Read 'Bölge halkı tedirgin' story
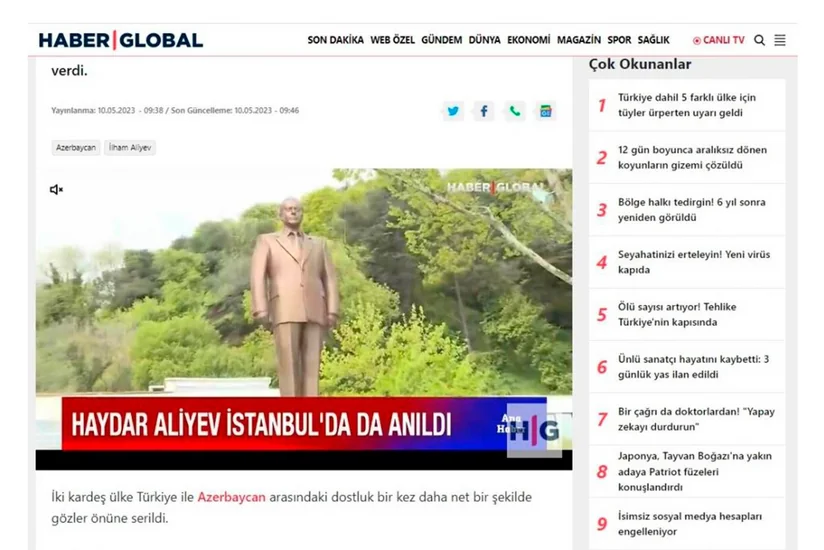This screenshot has width=824, height=550. [x=687, y=210]
